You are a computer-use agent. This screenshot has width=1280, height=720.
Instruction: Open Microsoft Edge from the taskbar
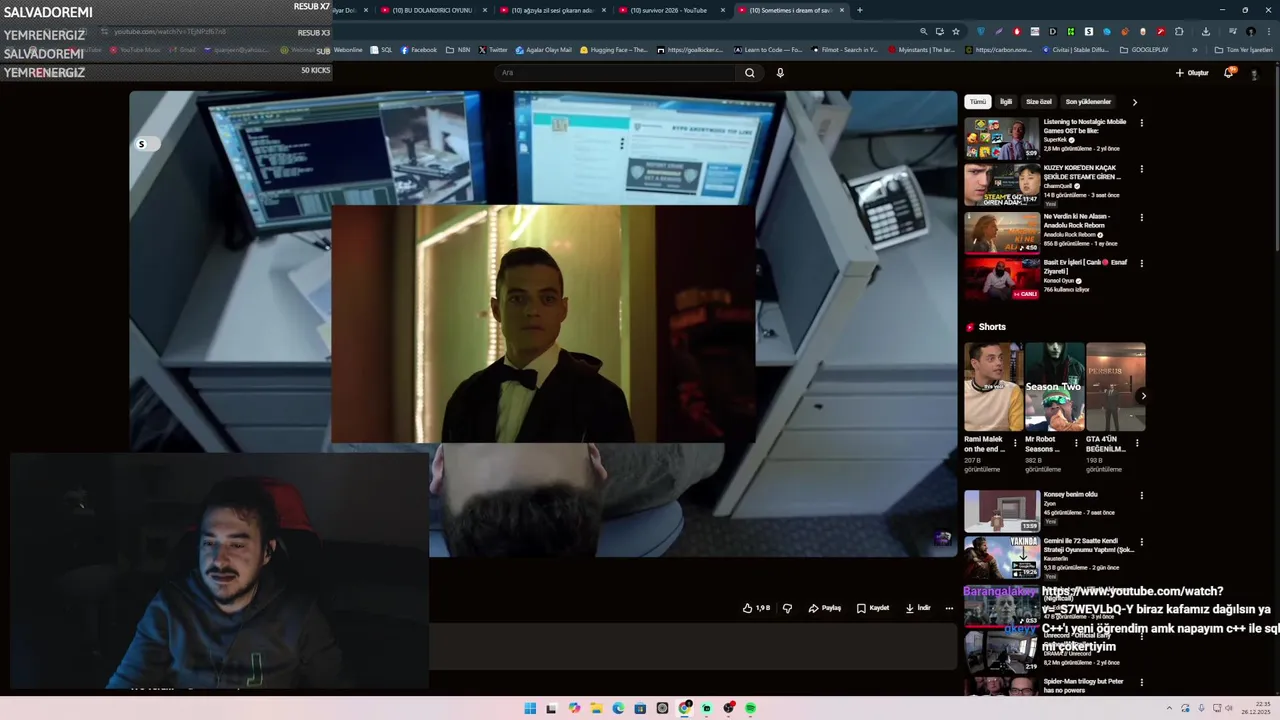[x=618, y=708]
